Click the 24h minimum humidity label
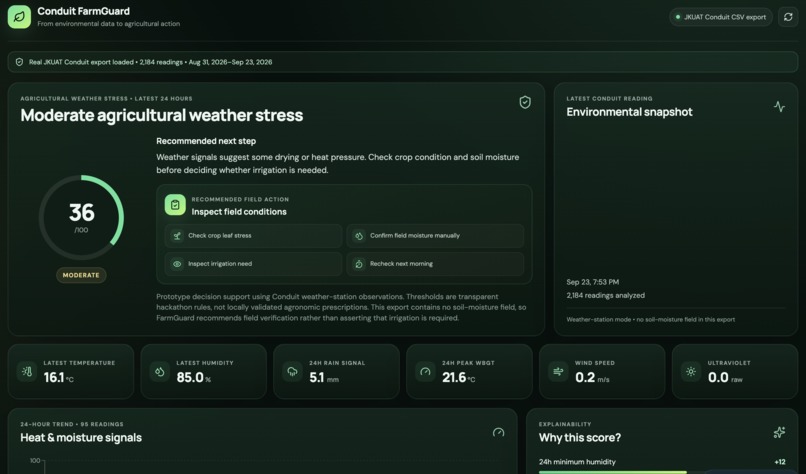This screenshot has height=474, width=806. [x=577, y=462]
